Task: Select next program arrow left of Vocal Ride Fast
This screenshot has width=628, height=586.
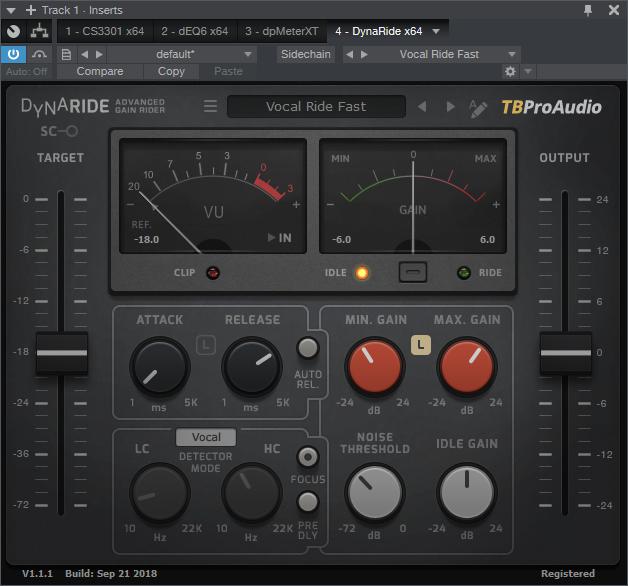Action: (364, 54)
